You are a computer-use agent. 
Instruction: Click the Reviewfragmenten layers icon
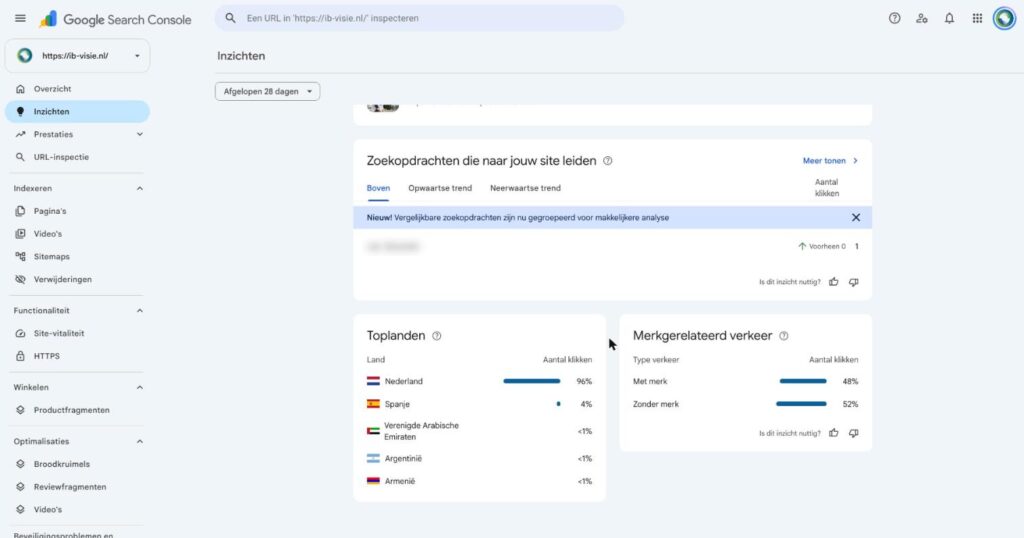point(20,487)
